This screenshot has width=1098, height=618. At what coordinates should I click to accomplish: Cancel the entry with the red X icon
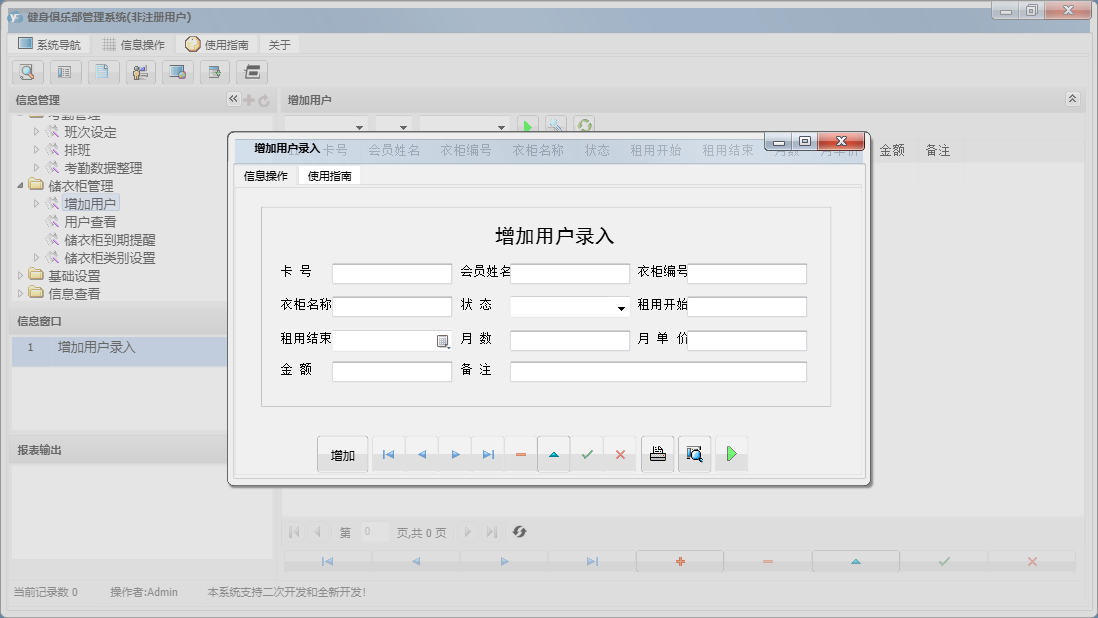(621, 453)
